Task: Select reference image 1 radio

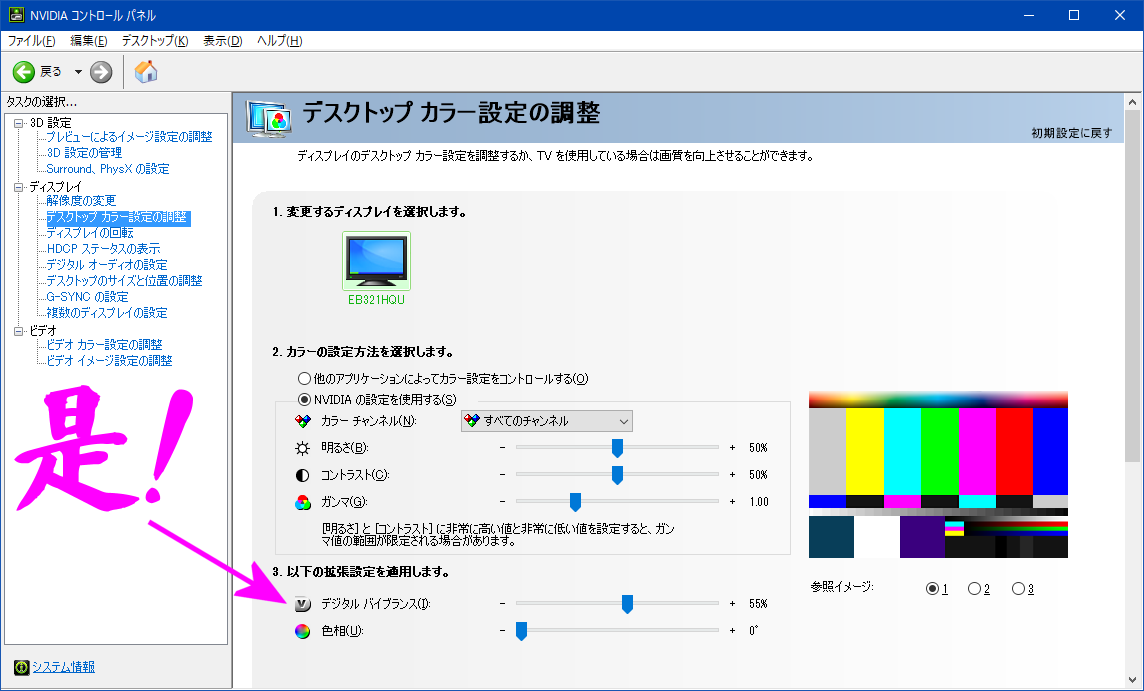Action: [x=932, y=589]
